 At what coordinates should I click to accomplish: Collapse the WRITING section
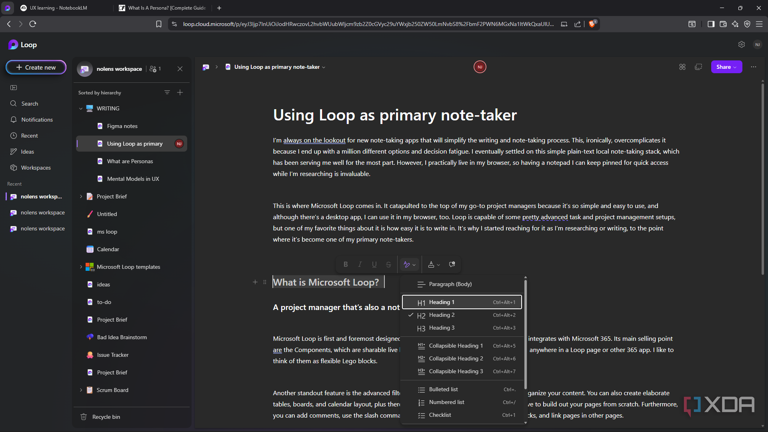[81, 109]
